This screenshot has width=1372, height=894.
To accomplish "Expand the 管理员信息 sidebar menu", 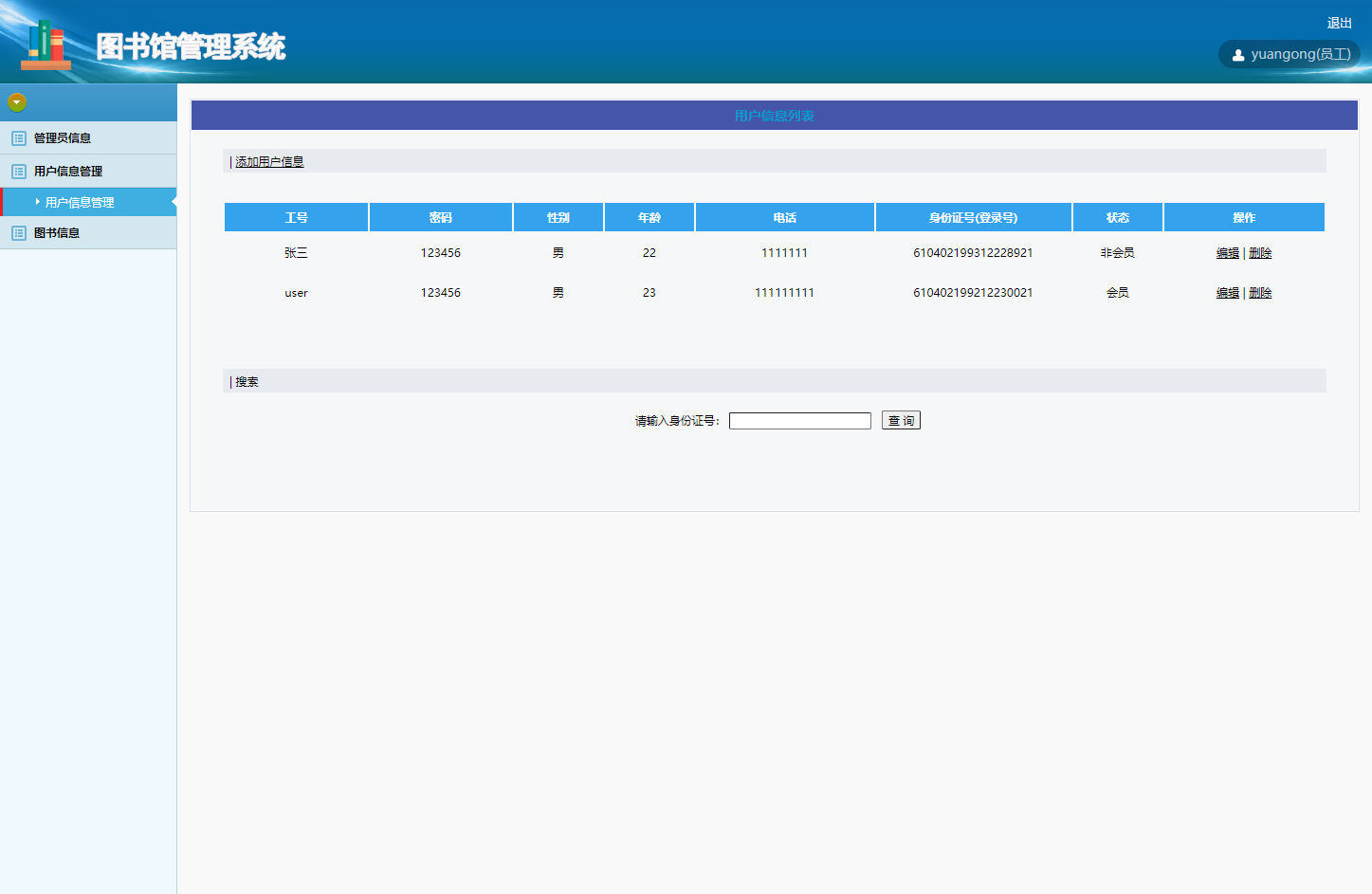I will tap(63, 138).
